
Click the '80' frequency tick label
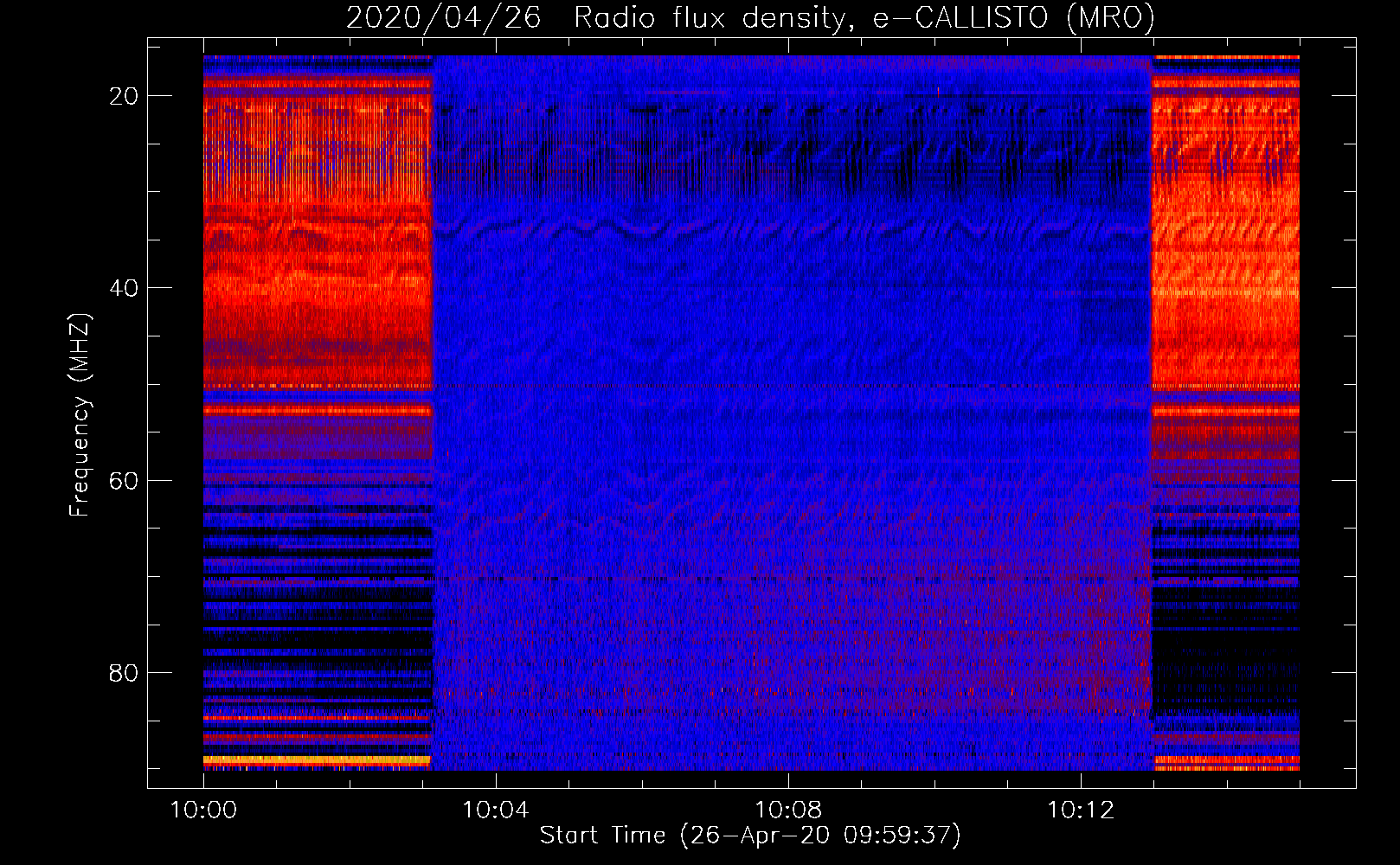[x=124, y=672]
